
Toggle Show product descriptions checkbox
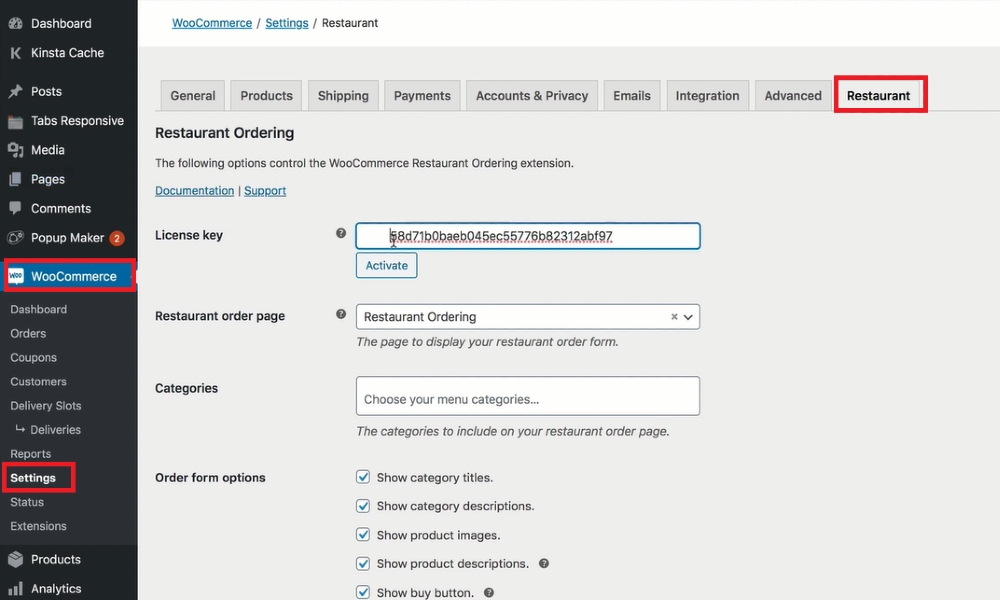[363, 564]
